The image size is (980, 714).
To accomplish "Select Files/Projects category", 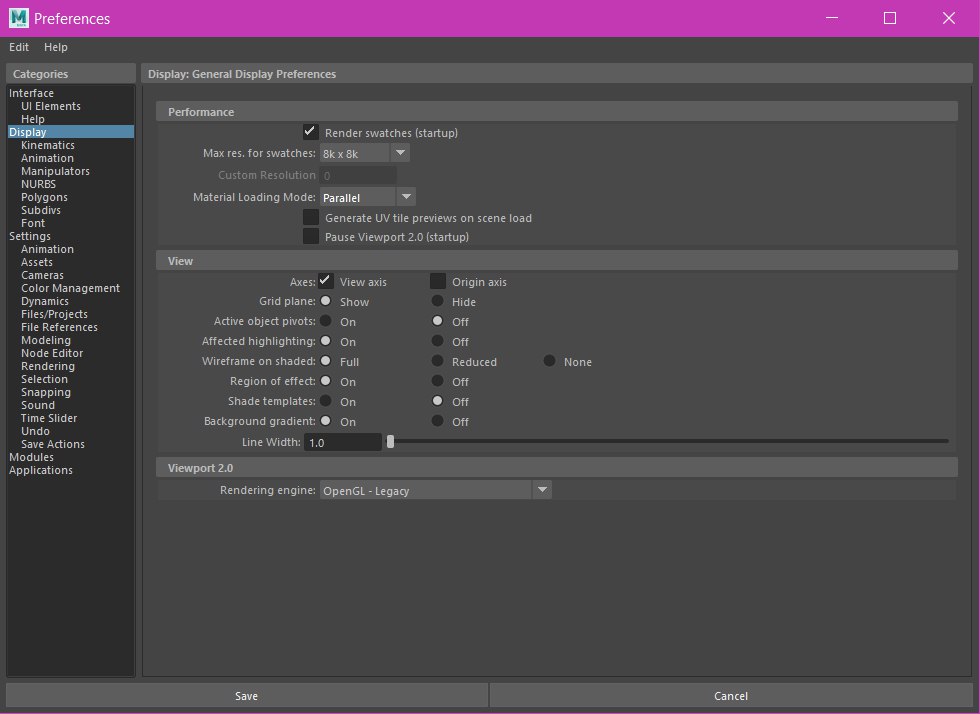I will pos(54,314).
